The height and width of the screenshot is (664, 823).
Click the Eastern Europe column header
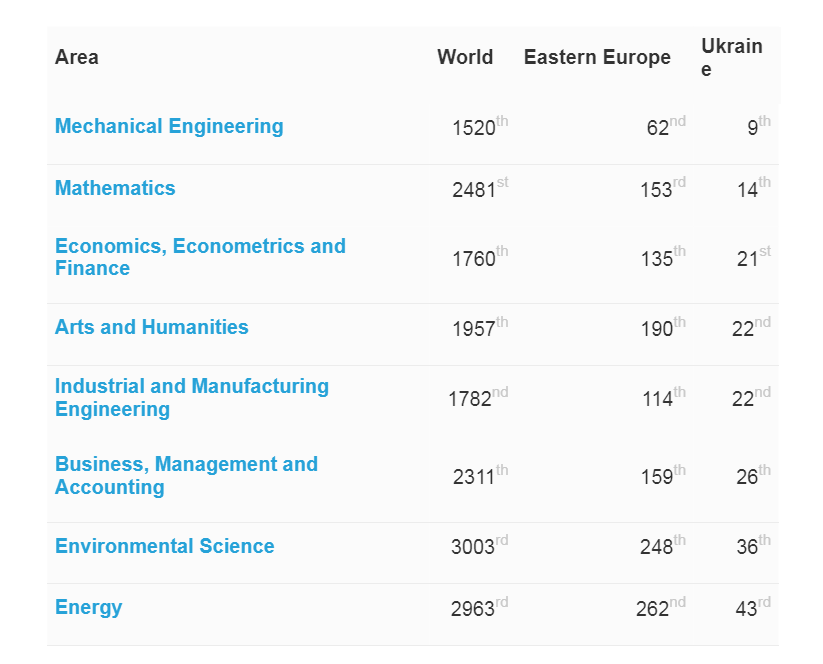[x=597, y=58]
